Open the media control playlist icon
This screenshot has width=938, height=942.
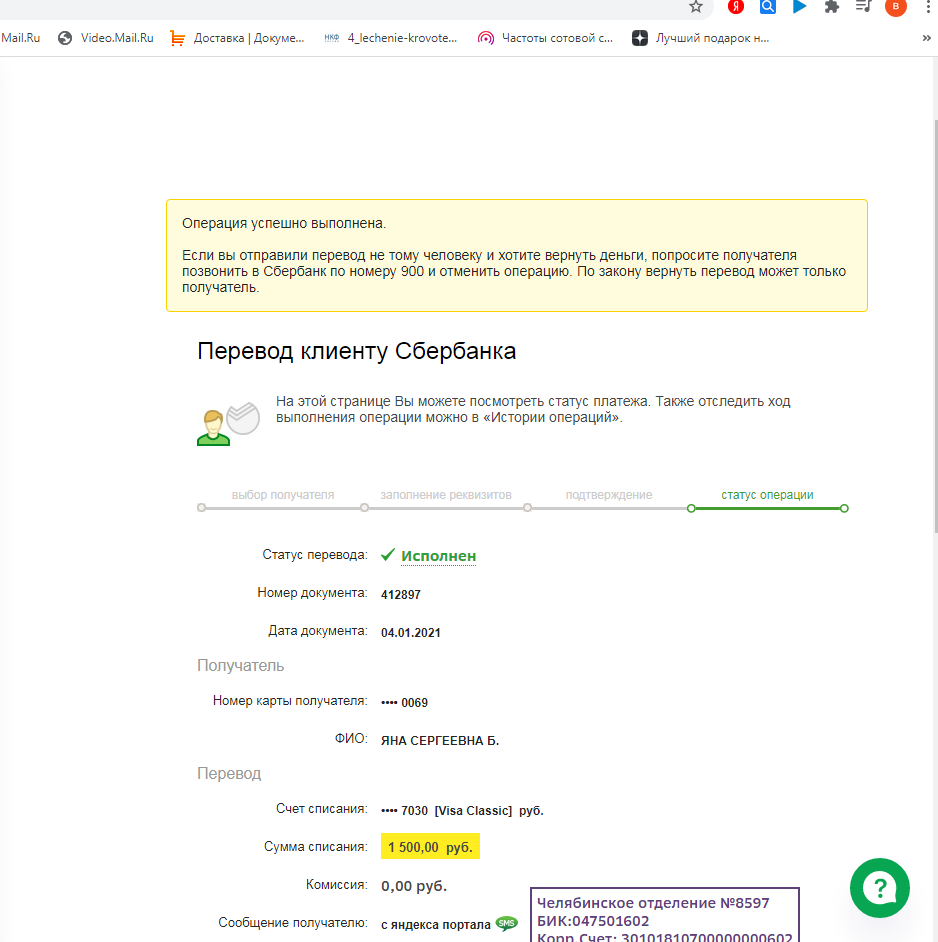[x=863, y=7]
